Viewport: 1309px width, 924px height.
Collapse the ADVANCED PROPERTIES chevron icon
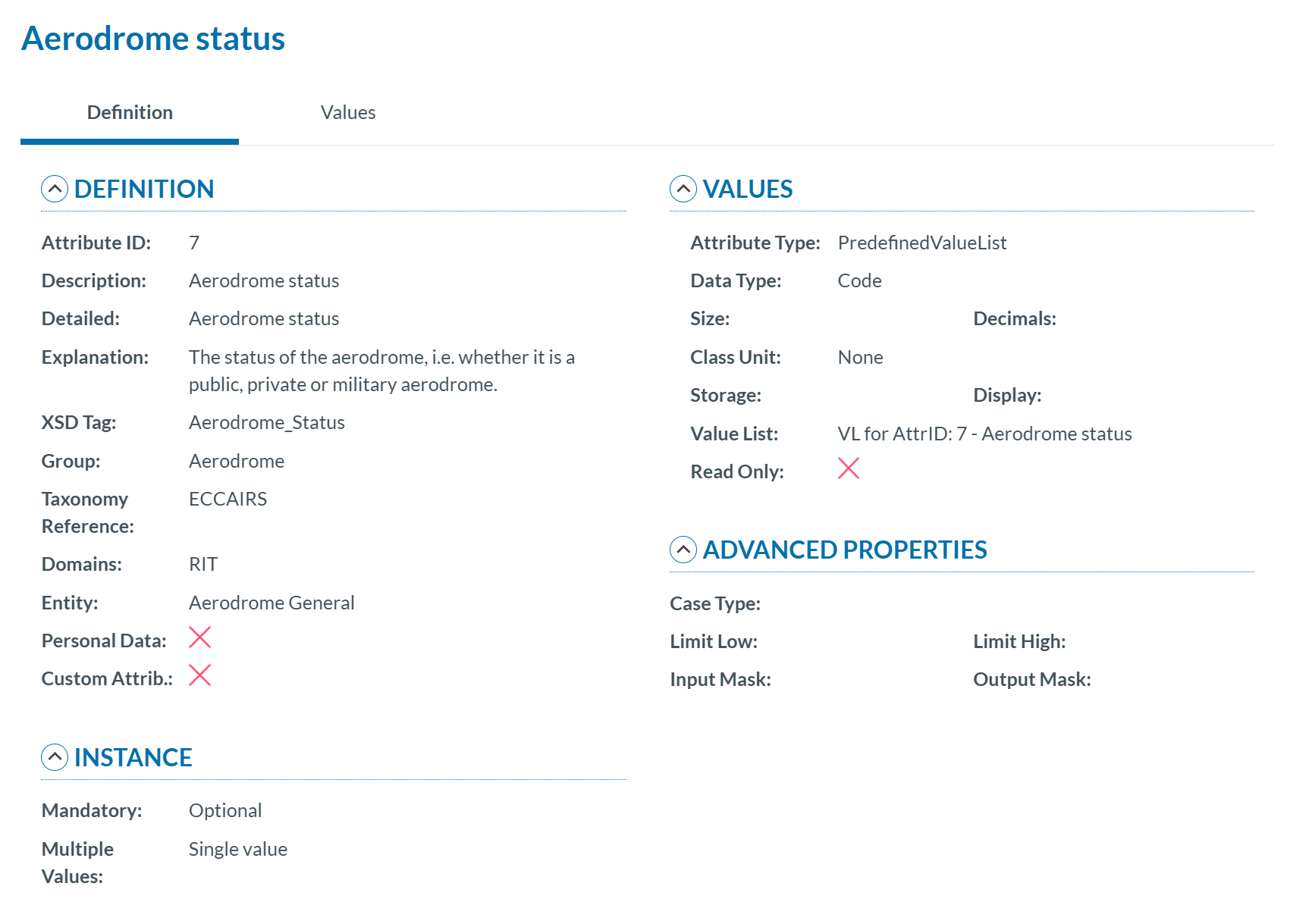coord(683,550)
